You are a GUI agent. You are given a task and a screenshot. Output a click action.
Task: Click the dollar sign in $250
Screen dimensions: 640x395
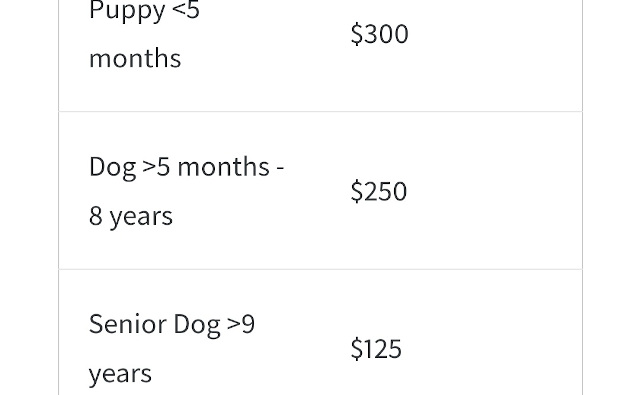point(356,191)
